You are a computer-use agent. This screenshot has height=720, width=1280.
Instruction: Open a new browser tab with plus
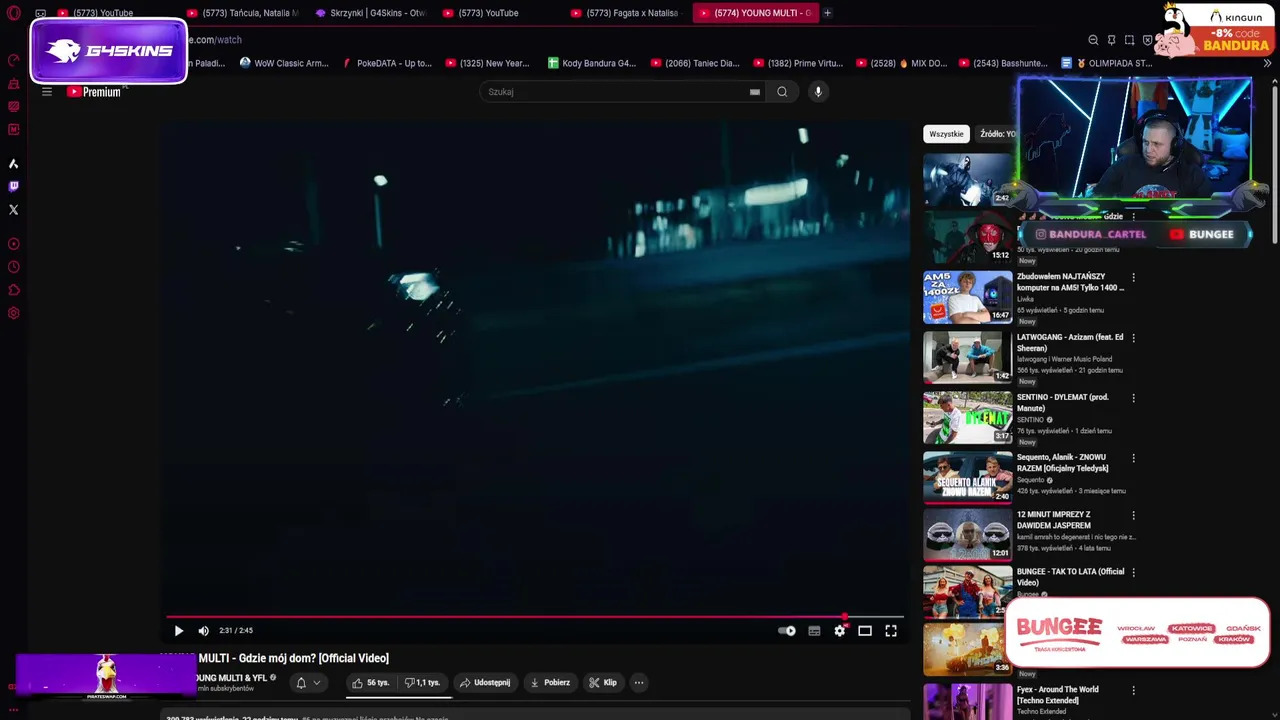pyautogui.click(x=827, y=13)
